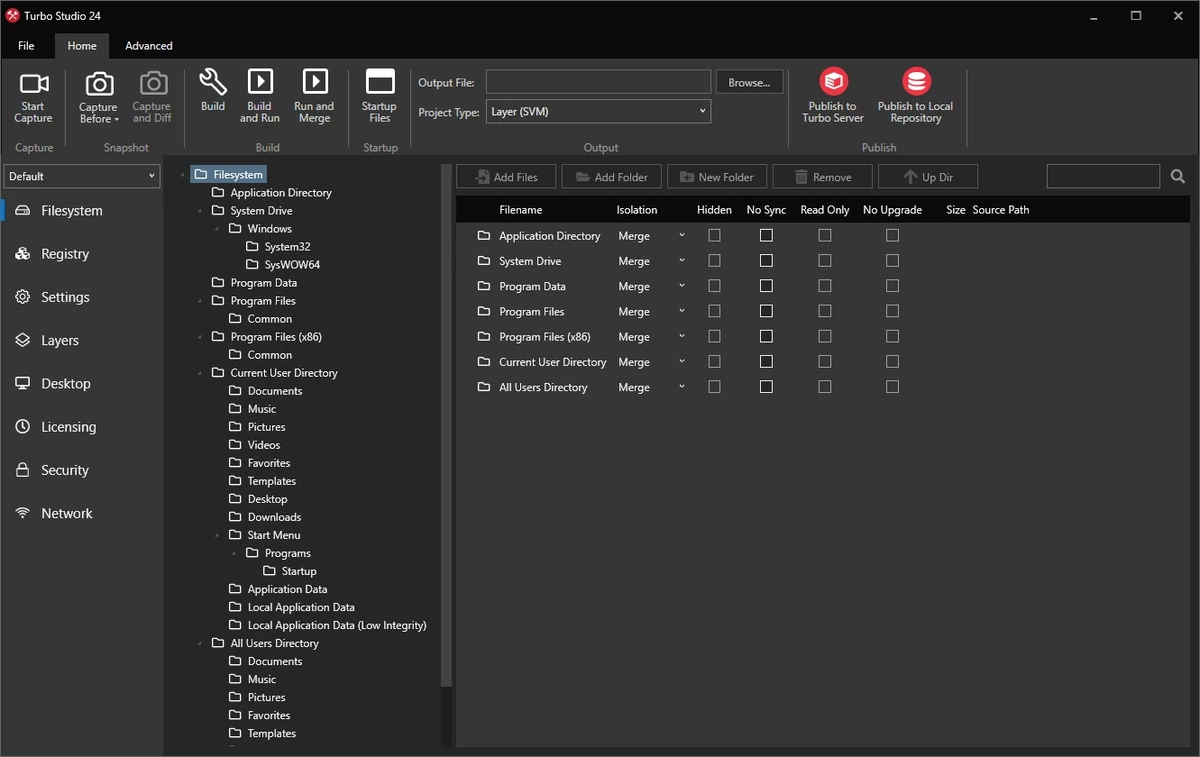
Task: Click Publish to Local Repository icon
Action: (x=916, y=81)
